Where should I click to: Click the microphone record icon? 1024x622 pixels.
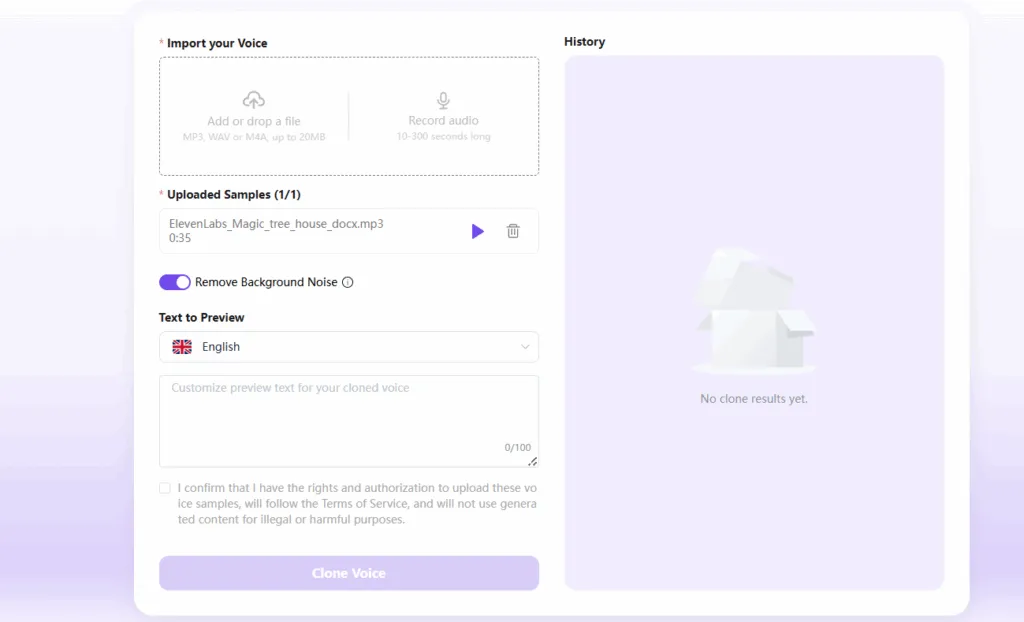(x=443, y=100)
